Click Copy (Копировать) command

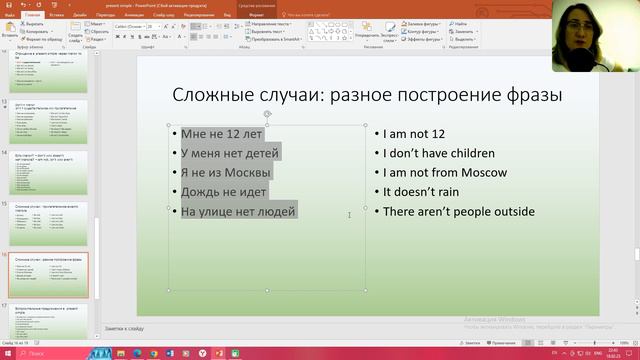[x=35, y=31]
